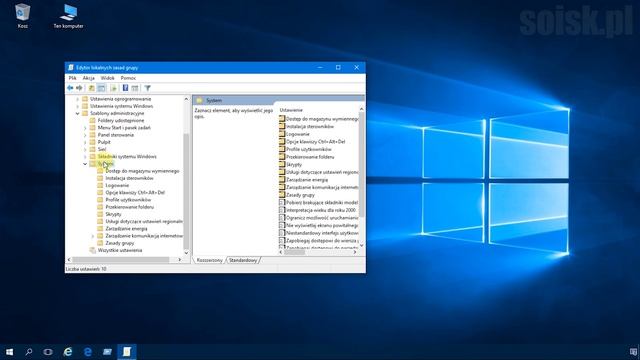
Task: Open Help via the toolbar help icon
Action: point(125,88)
